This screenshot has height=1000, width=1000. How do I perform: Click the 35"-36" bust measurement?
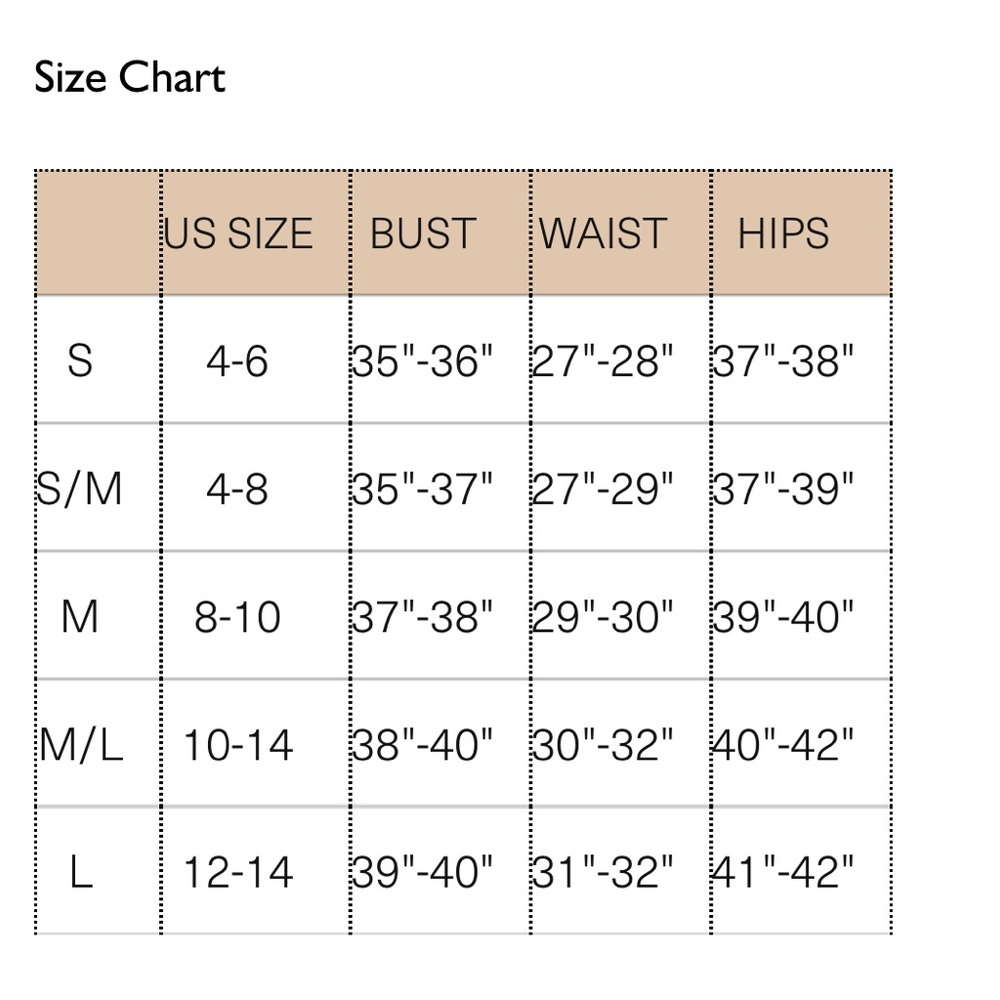click(423, 361)
